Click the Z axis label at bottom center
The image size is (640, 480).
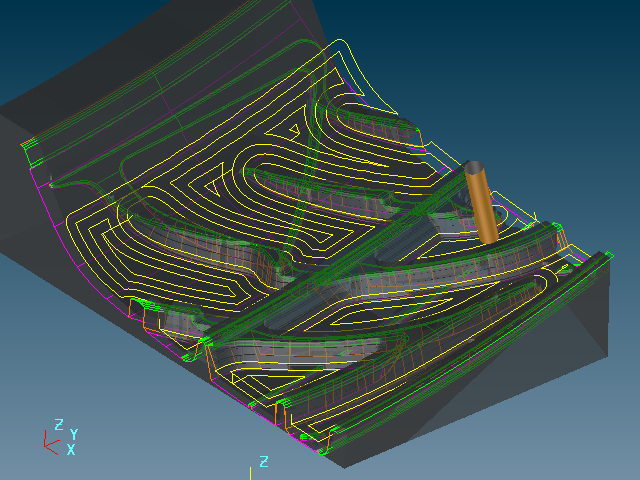click(264, 462)
